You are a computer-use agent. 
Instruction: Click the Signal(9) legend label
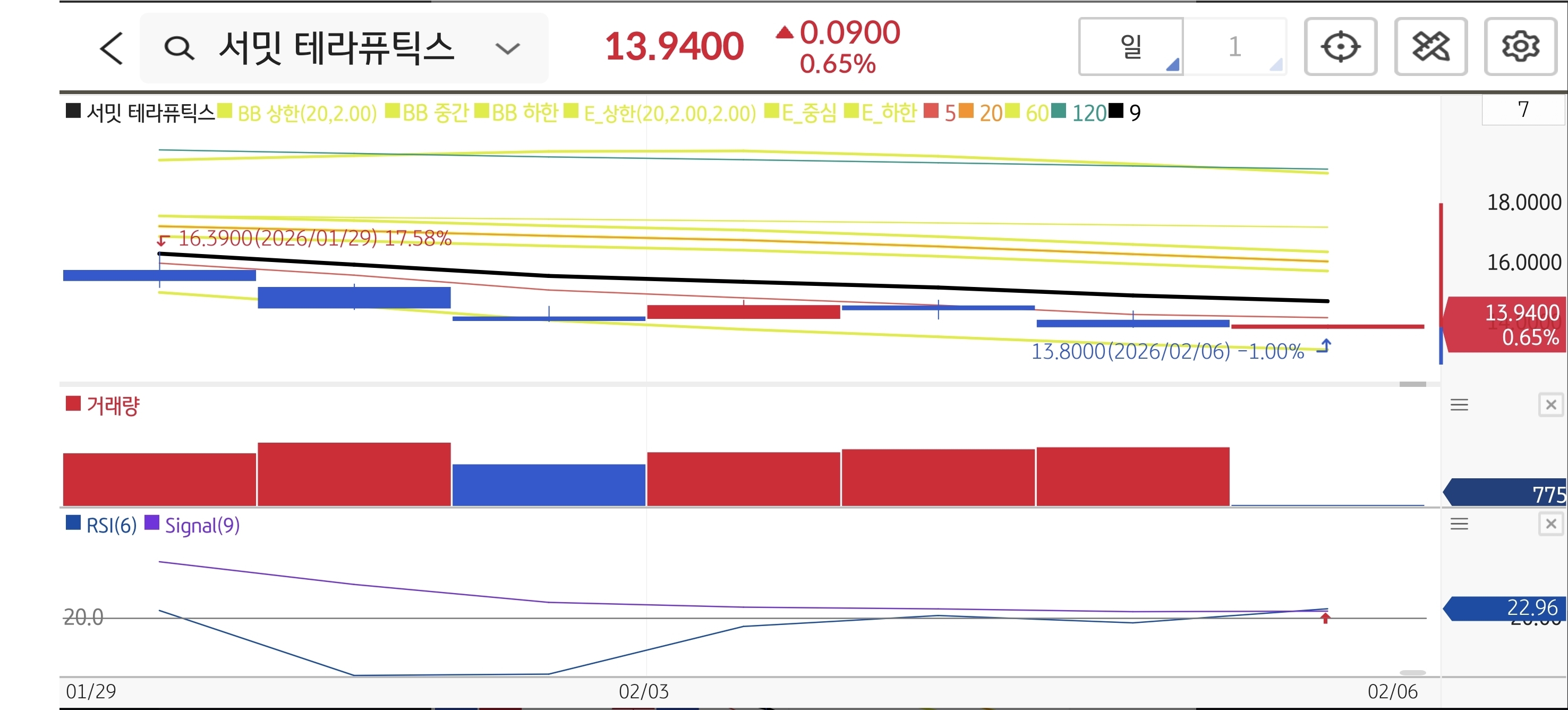202,525
